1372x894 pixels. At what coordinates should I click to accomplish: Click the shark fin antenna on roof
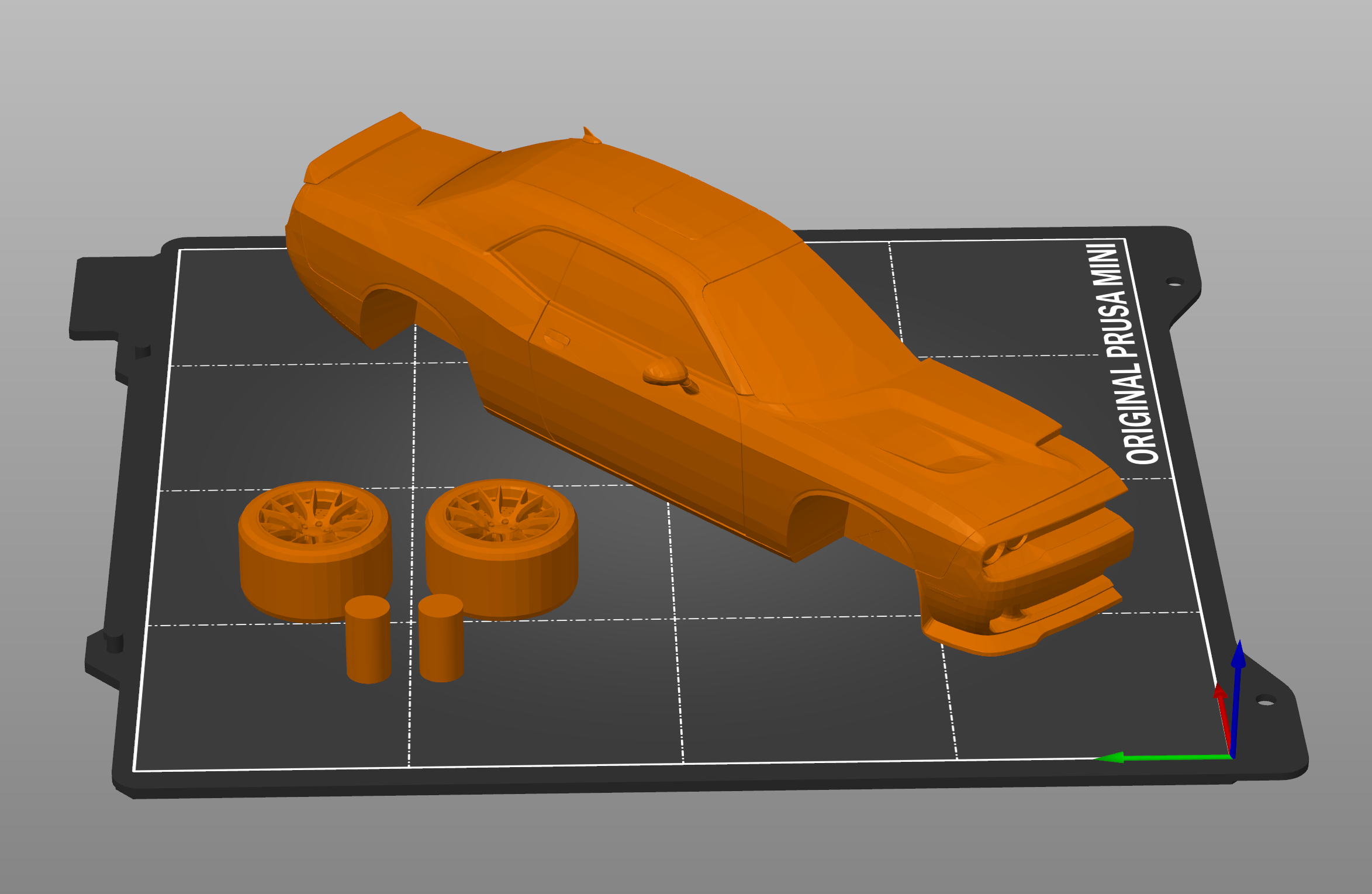click(x=590, y=136)
